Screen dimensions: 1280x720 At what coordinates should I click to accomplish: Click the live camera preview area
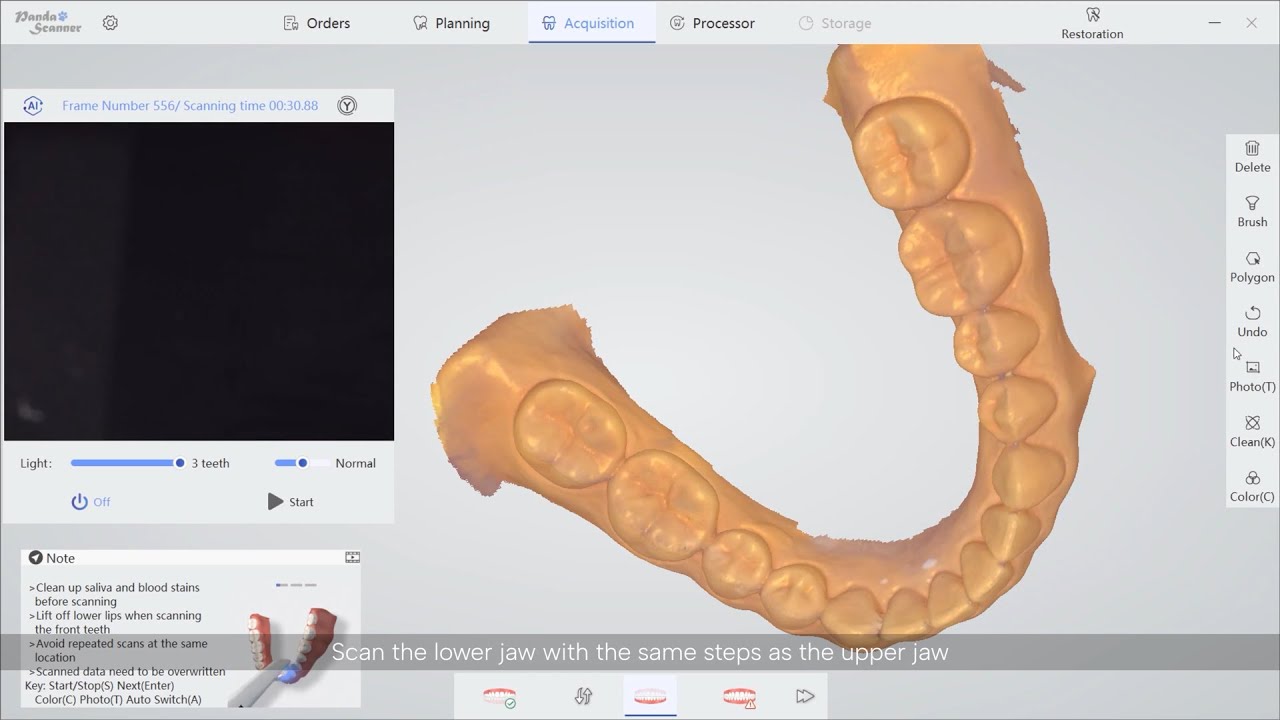click(x=199, y=281)
